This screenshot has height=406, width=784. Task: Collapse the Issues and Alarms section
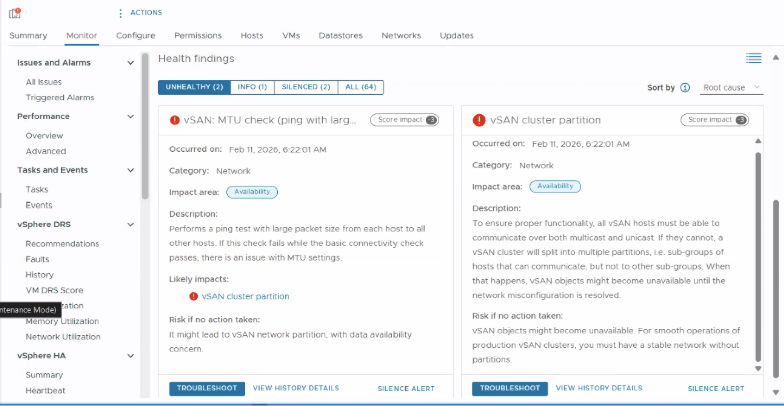point(130,63)
